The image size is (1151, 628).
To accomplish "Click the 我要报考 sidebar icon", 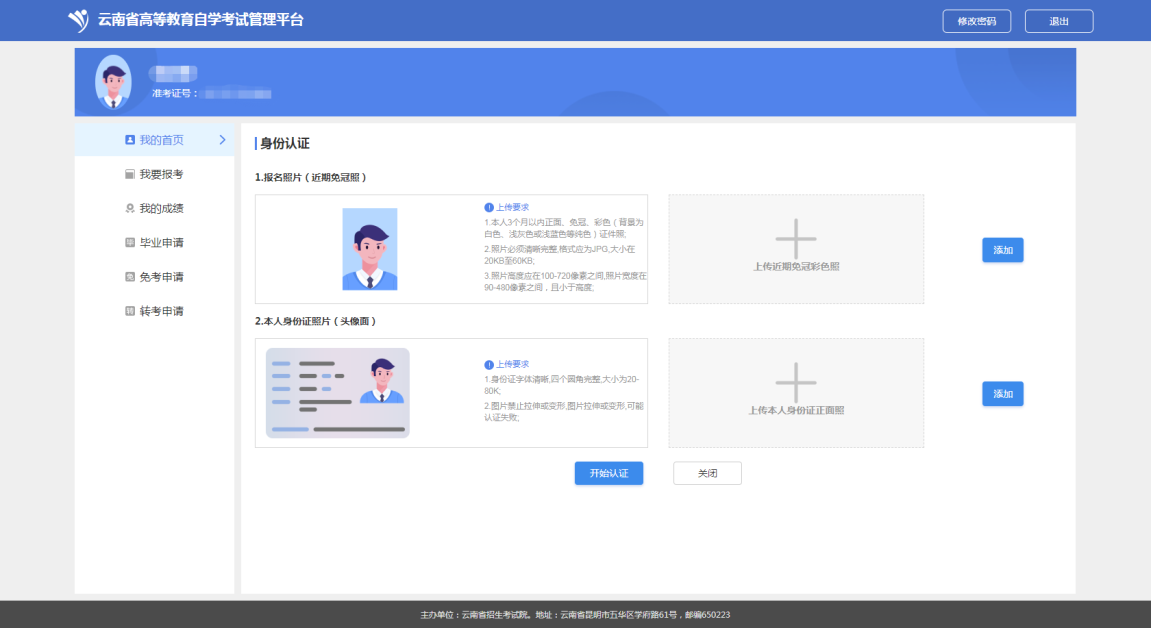I will point(130,174).
